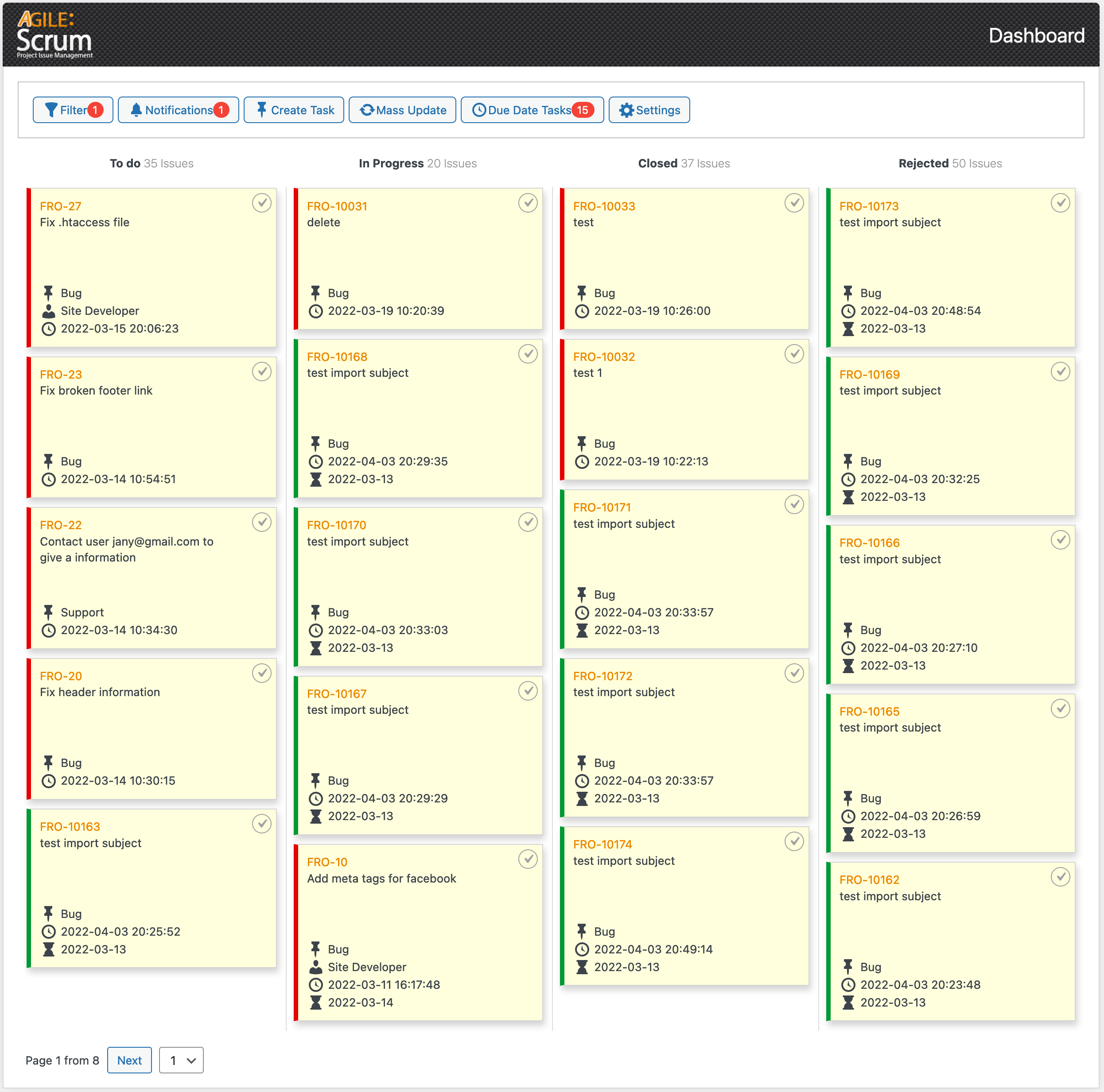
Task: Open the FRO-10172 card in Closed column
Action: [604, 676]
